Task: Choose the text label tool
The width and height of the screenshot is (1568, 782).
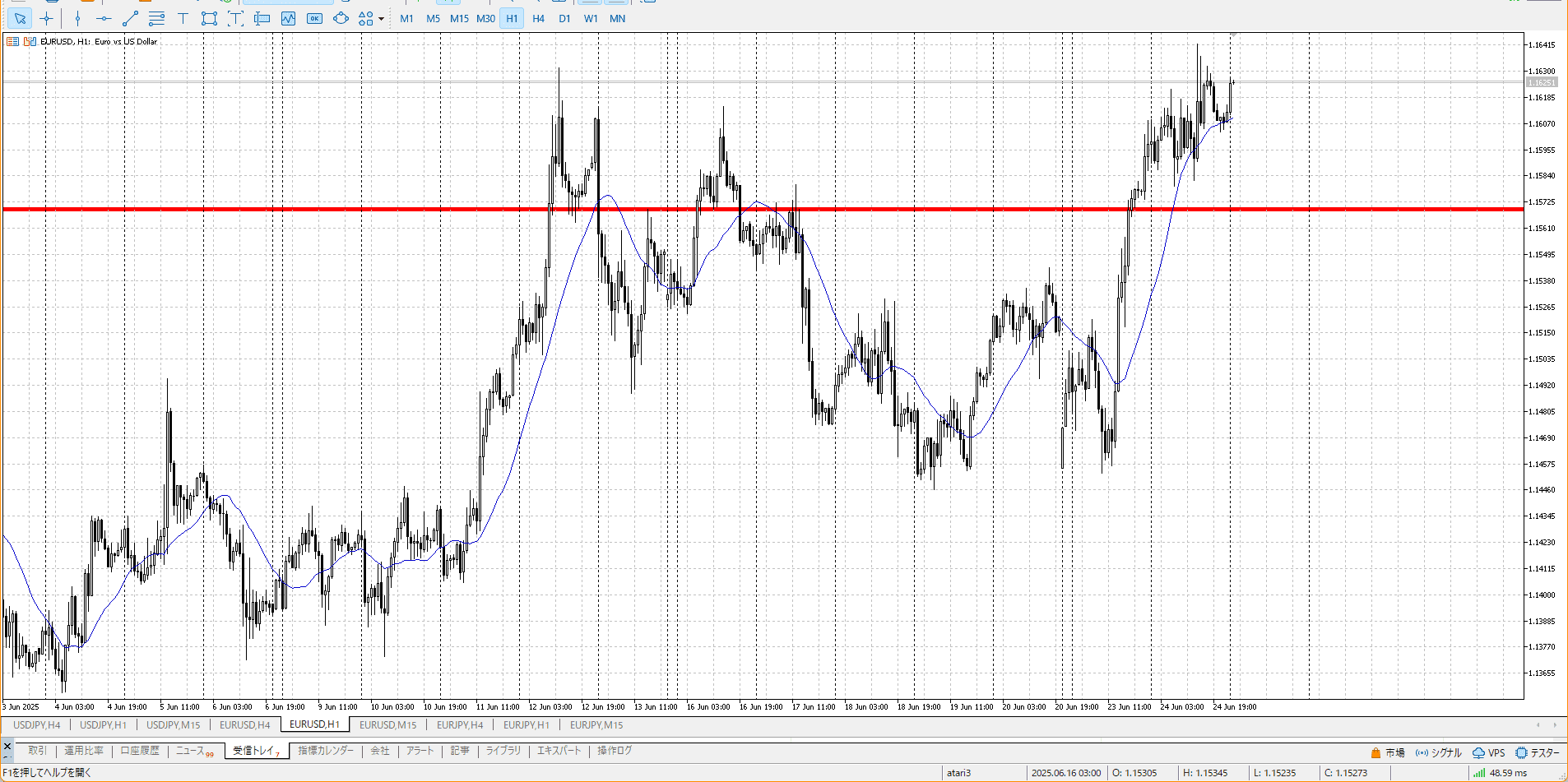Action: tap(235, 18)
